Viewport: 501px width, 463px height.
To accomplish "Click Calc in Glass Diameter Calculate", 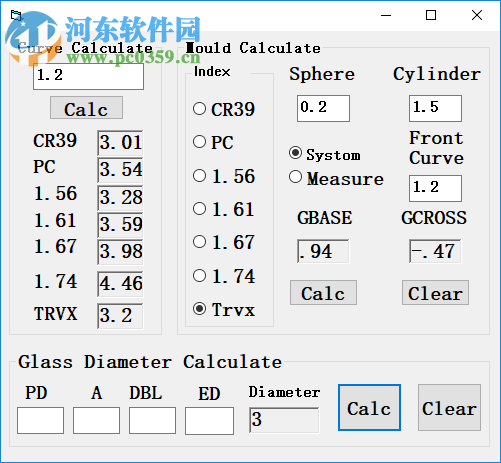I will 369,407.
